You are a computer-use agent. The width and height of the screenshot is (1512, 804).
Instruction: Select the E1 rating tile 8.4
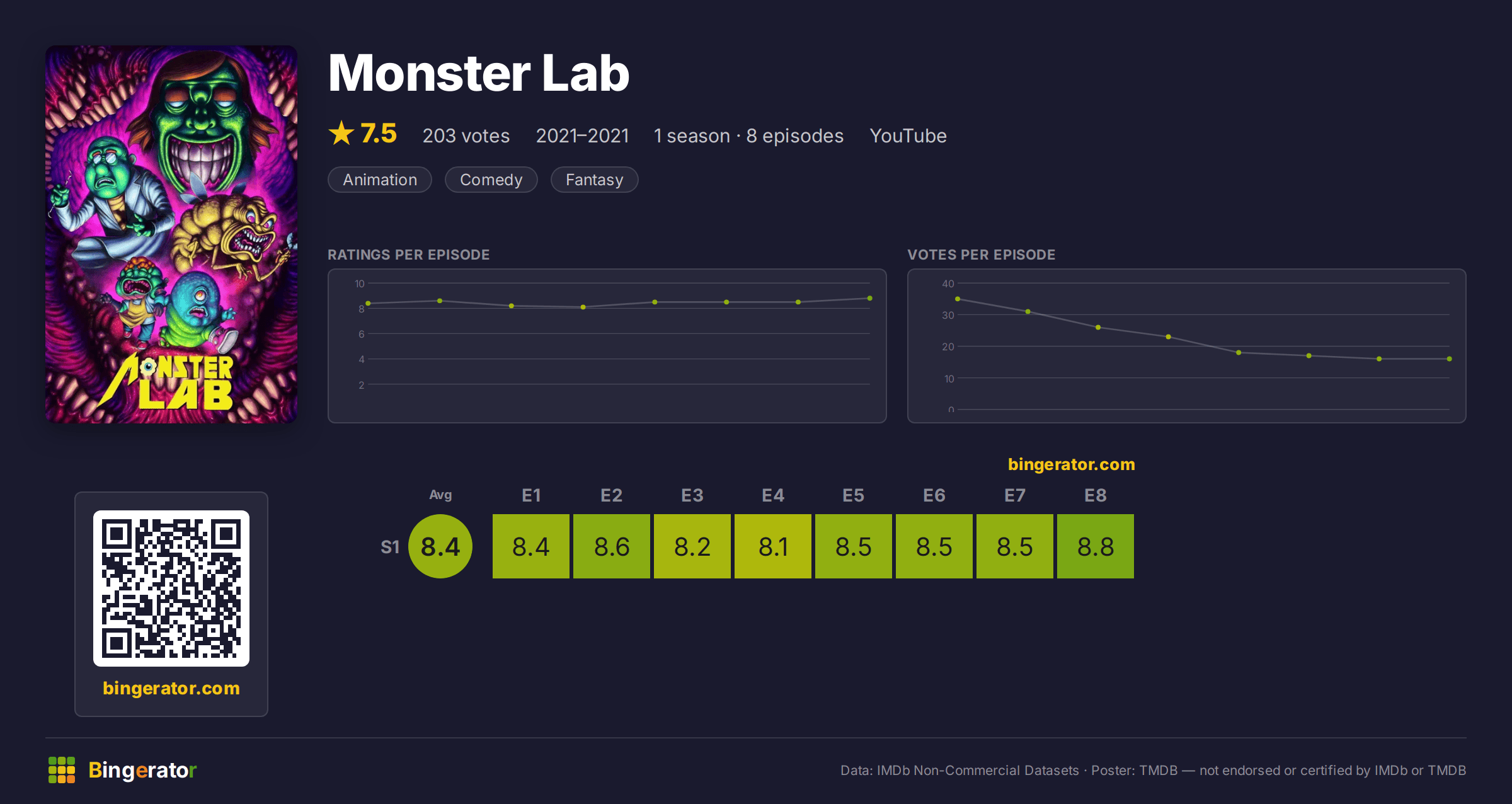(531, 546)
